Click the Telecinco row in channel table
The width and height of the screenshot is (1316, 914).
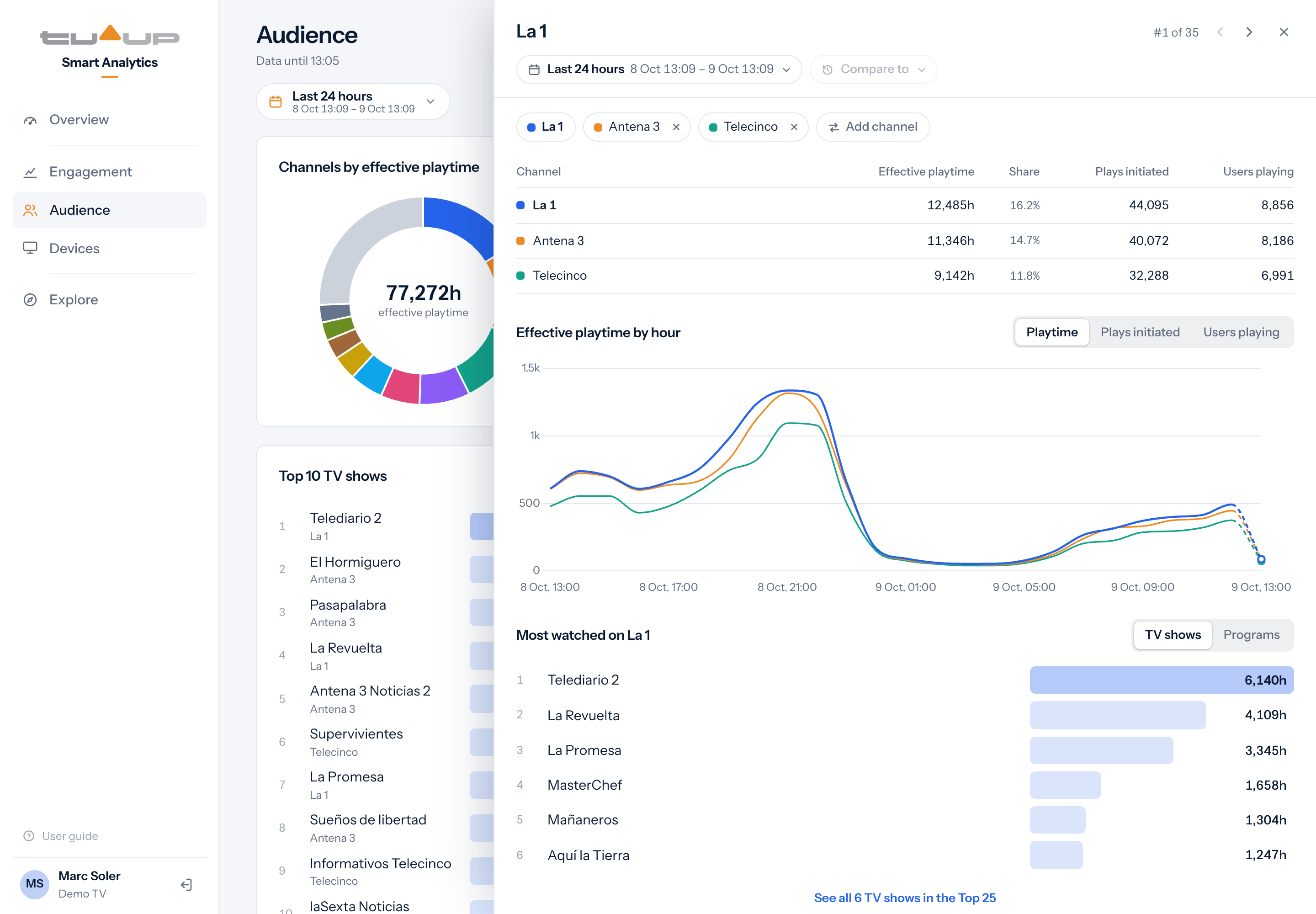pyautogui.click(x=905, y=276)
